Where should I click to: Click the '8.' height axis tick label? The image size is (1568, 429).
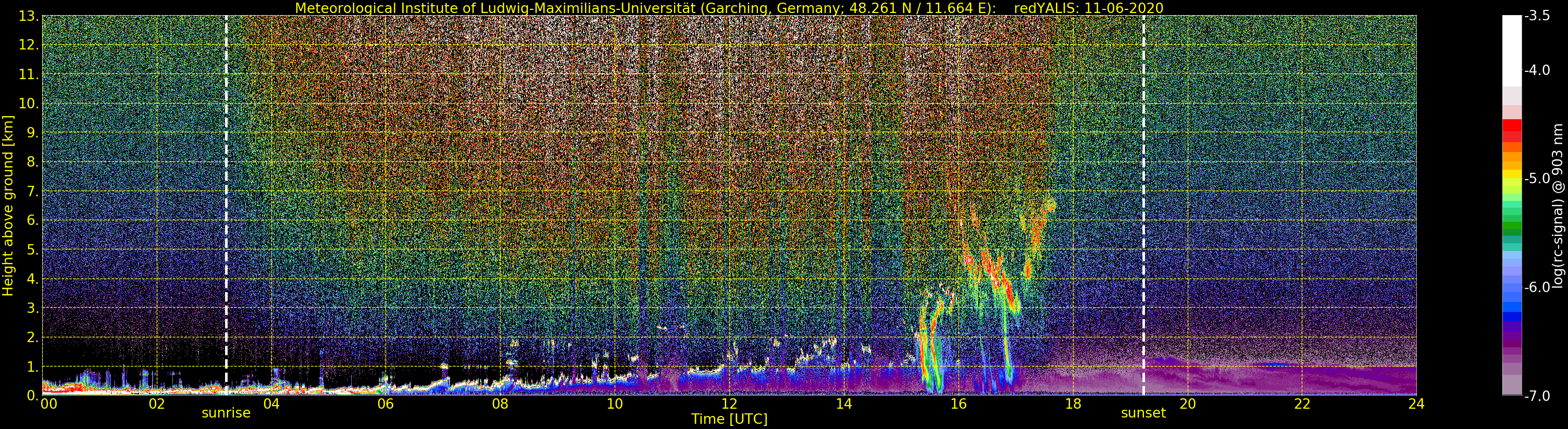pos(32,162)
